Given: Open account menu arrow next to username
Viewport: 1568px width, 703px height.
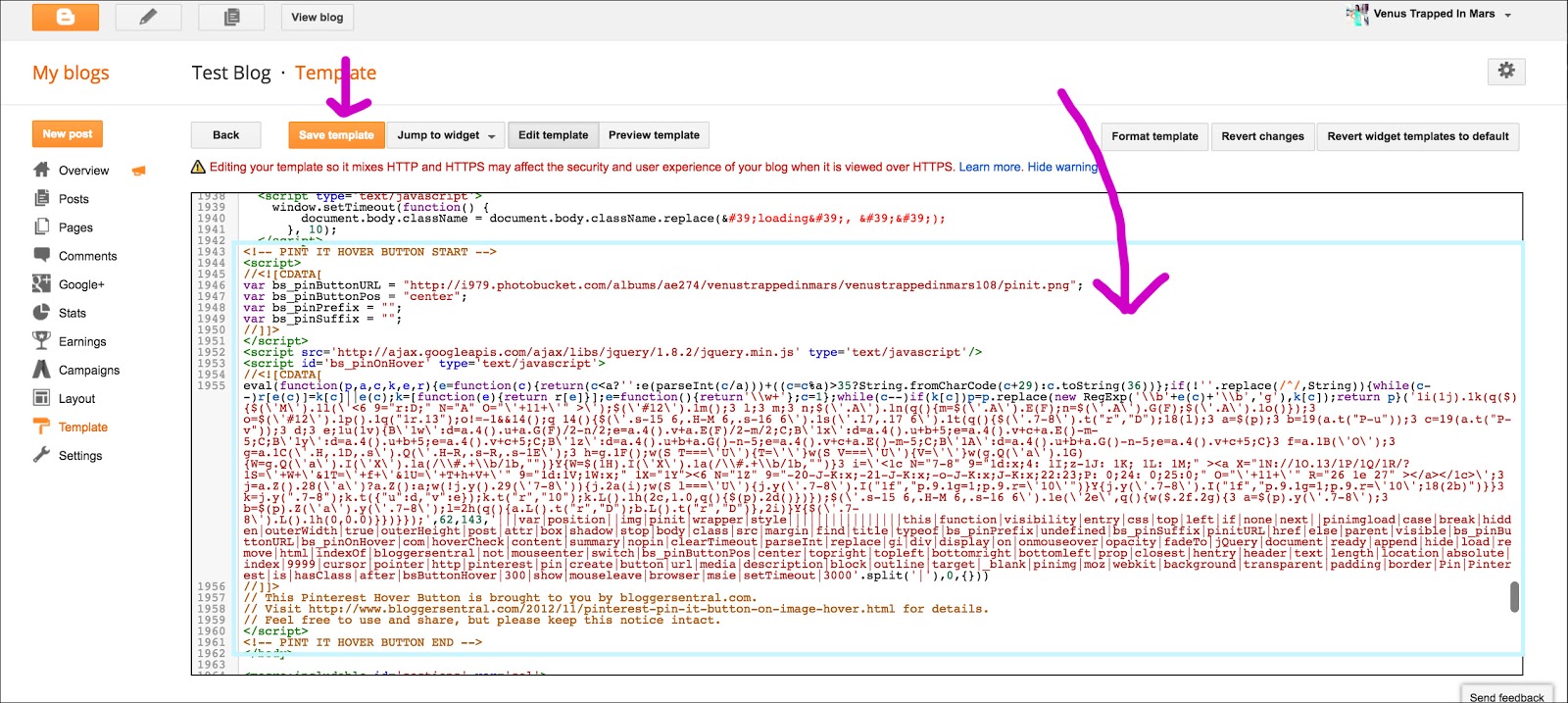Looking at the screenshot, I should pos(1507,15).
